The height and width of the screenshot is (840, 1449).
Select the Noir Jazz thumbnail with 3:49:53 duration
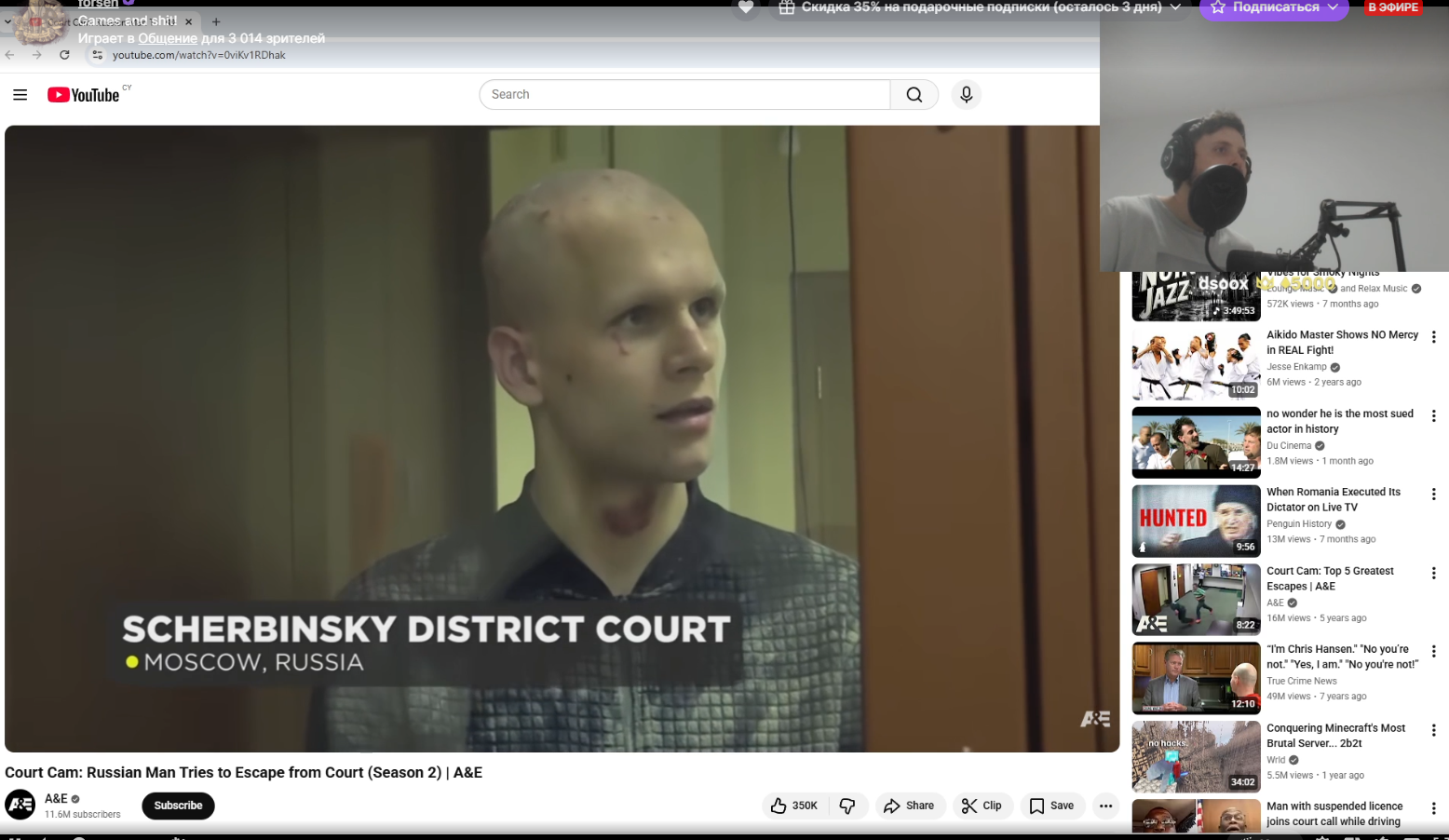coord(1196,297)
